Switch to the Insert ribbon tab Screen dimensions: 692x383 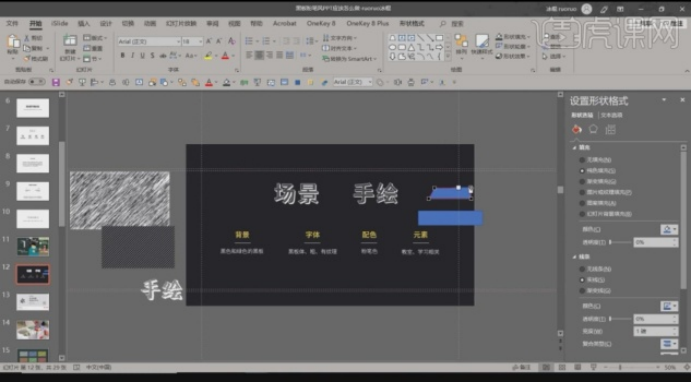coord(83,23)
